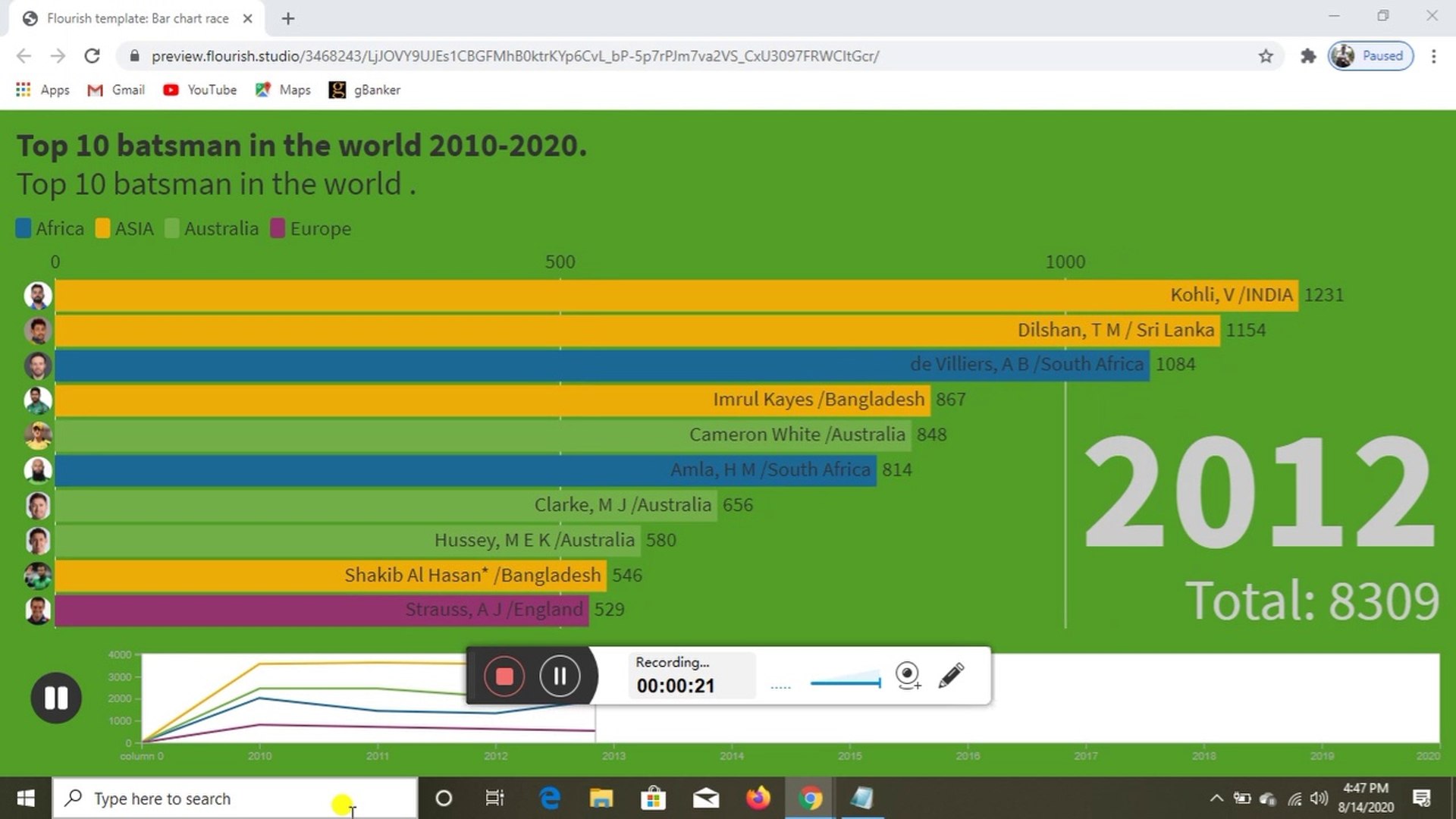The width and height of the screenshot is (1456, 819).
Task: Pause the screen recording
Action: pyautogui.click(x=560, y=676)
